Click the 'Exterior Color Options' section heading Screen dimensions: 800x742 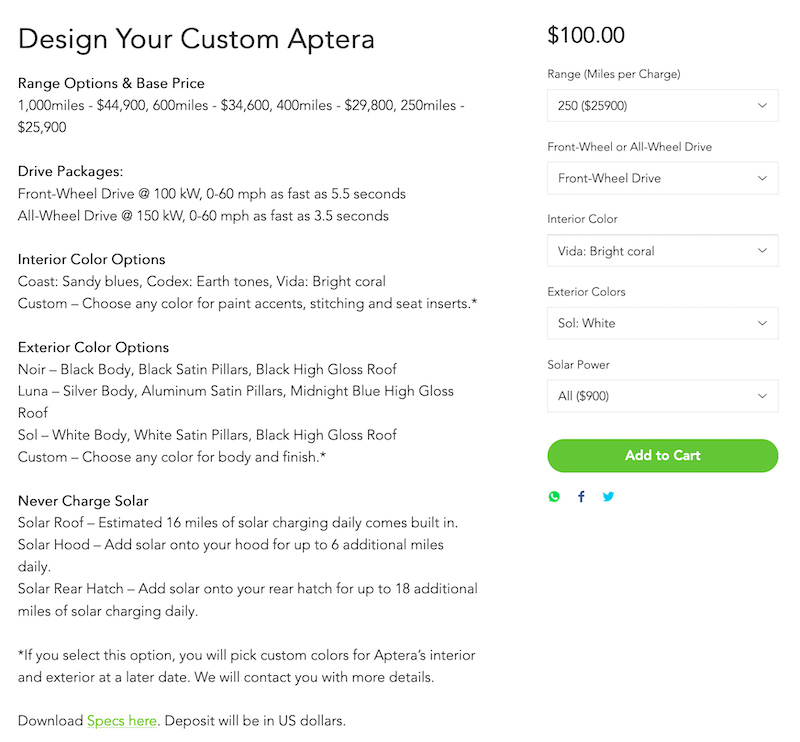coord(93,347)
